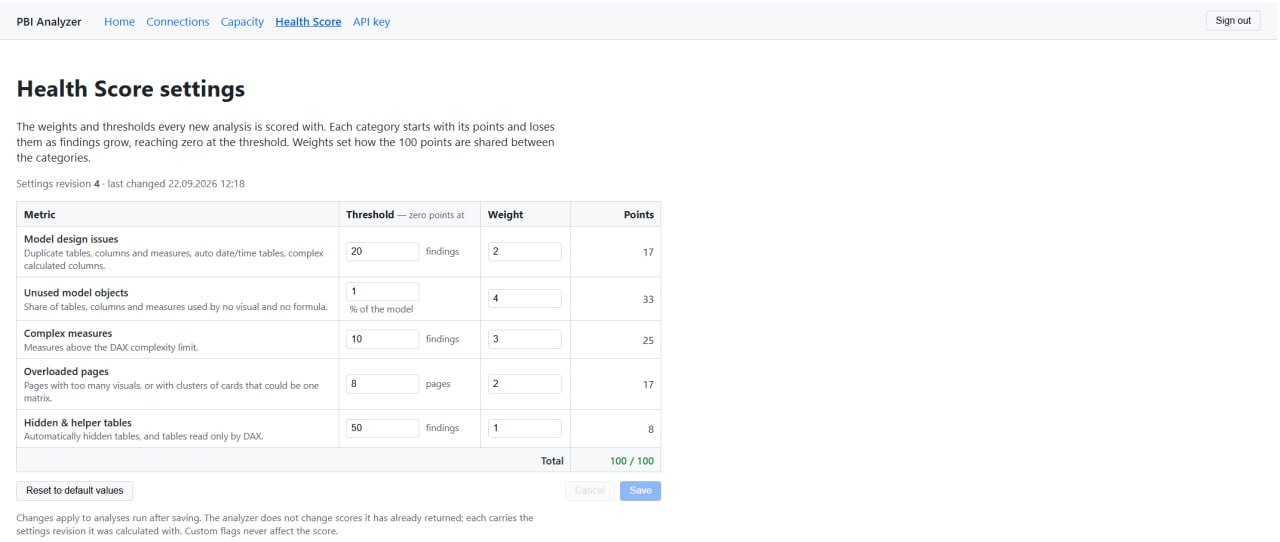Focus the Hidden & helper tables weight field
1280x542 pixels.
click(x=525, y=428)
